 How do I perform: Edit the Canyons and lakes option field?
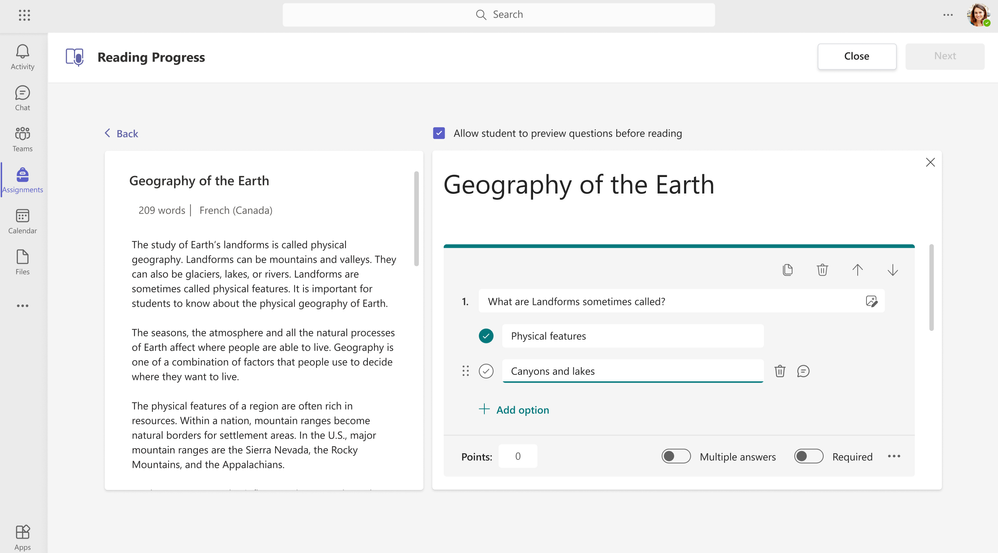pos(633,371)
